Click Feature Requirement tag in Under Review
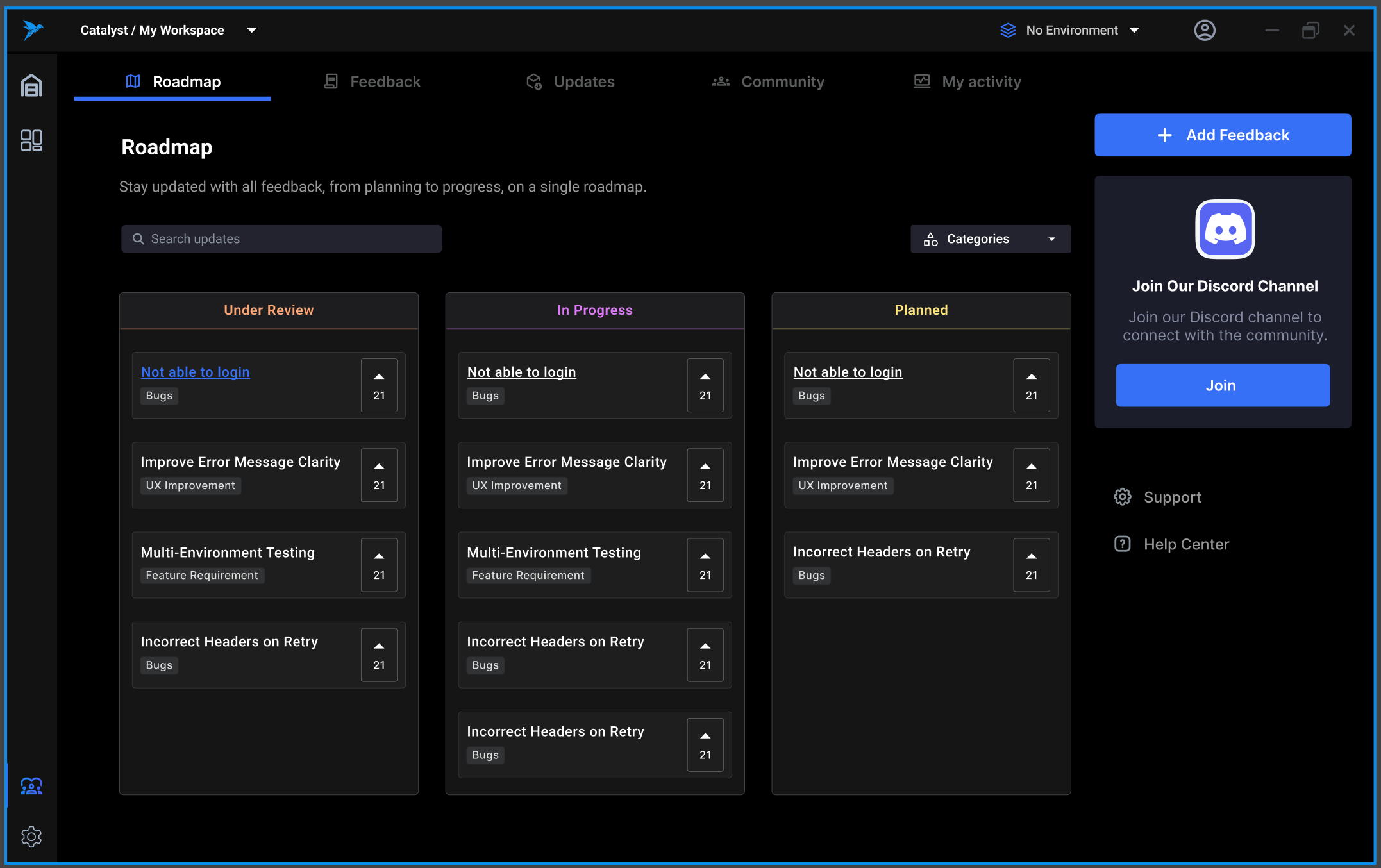 click(202, 575)
